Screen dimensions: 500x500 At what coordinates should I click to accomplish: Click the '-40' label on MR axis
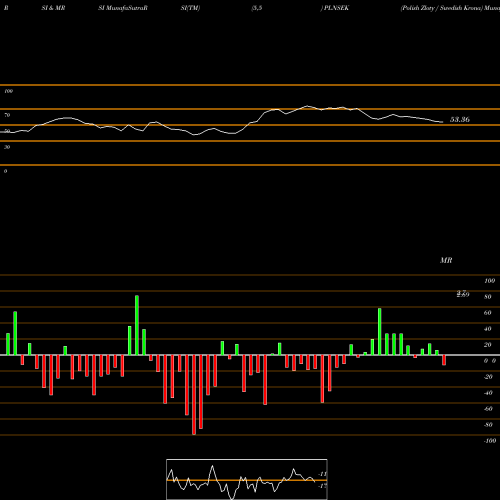(x=488, y=393)
